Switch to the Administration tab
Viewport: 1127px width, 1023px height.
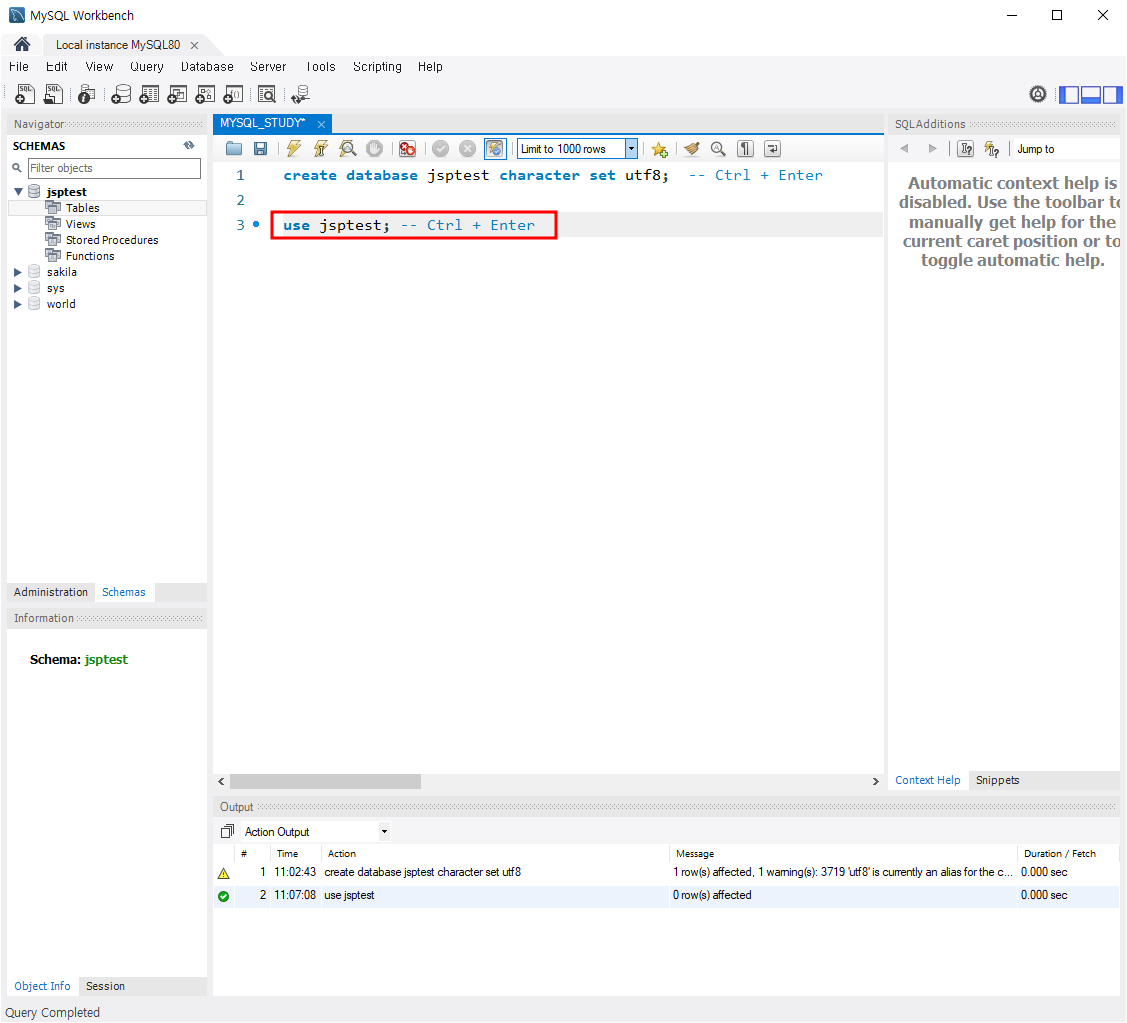[50, 592]
